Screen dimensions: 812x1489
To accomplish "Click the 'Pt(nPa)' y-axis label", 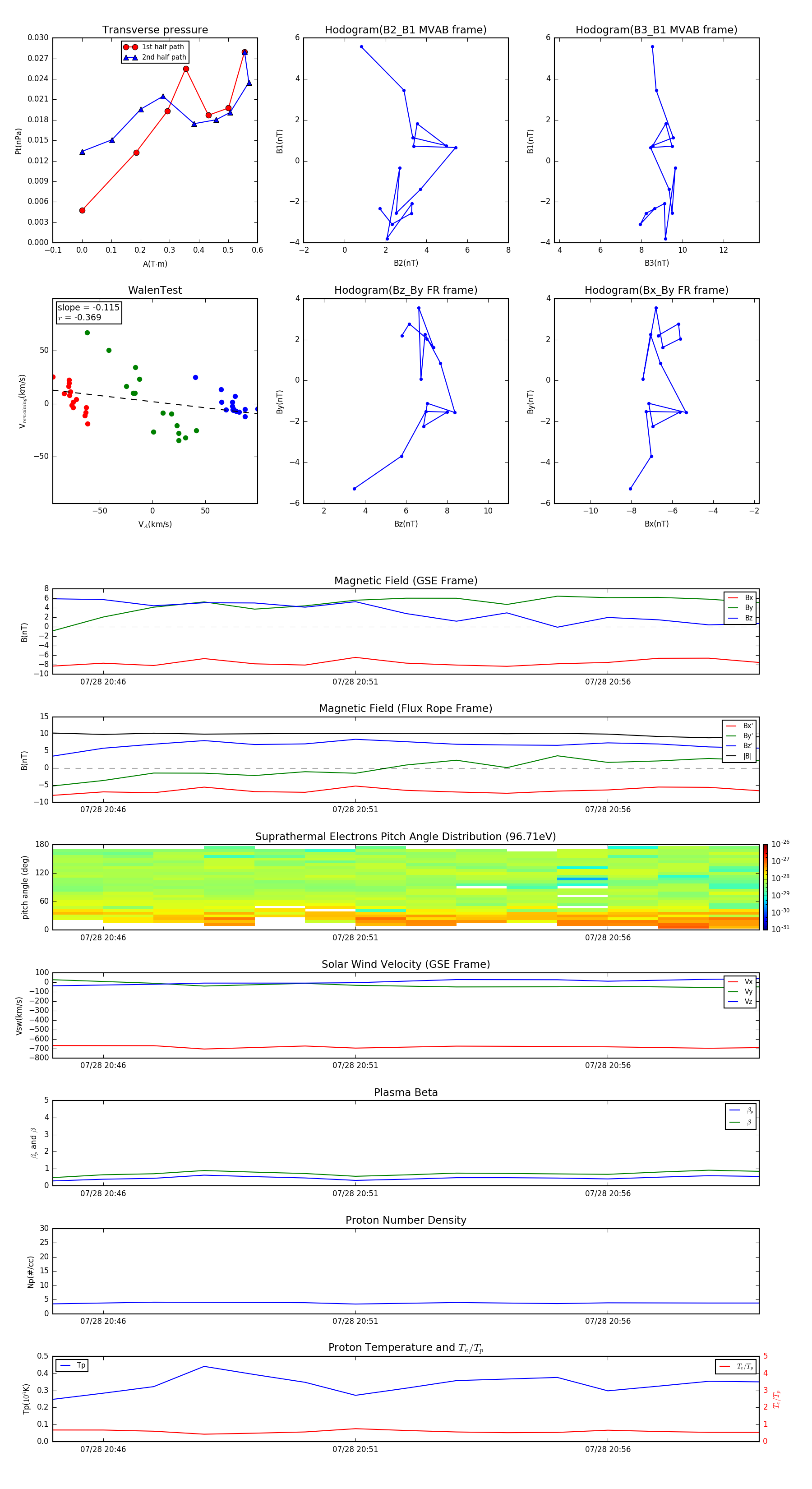I will pyautogui.click(x=18, y=141).
